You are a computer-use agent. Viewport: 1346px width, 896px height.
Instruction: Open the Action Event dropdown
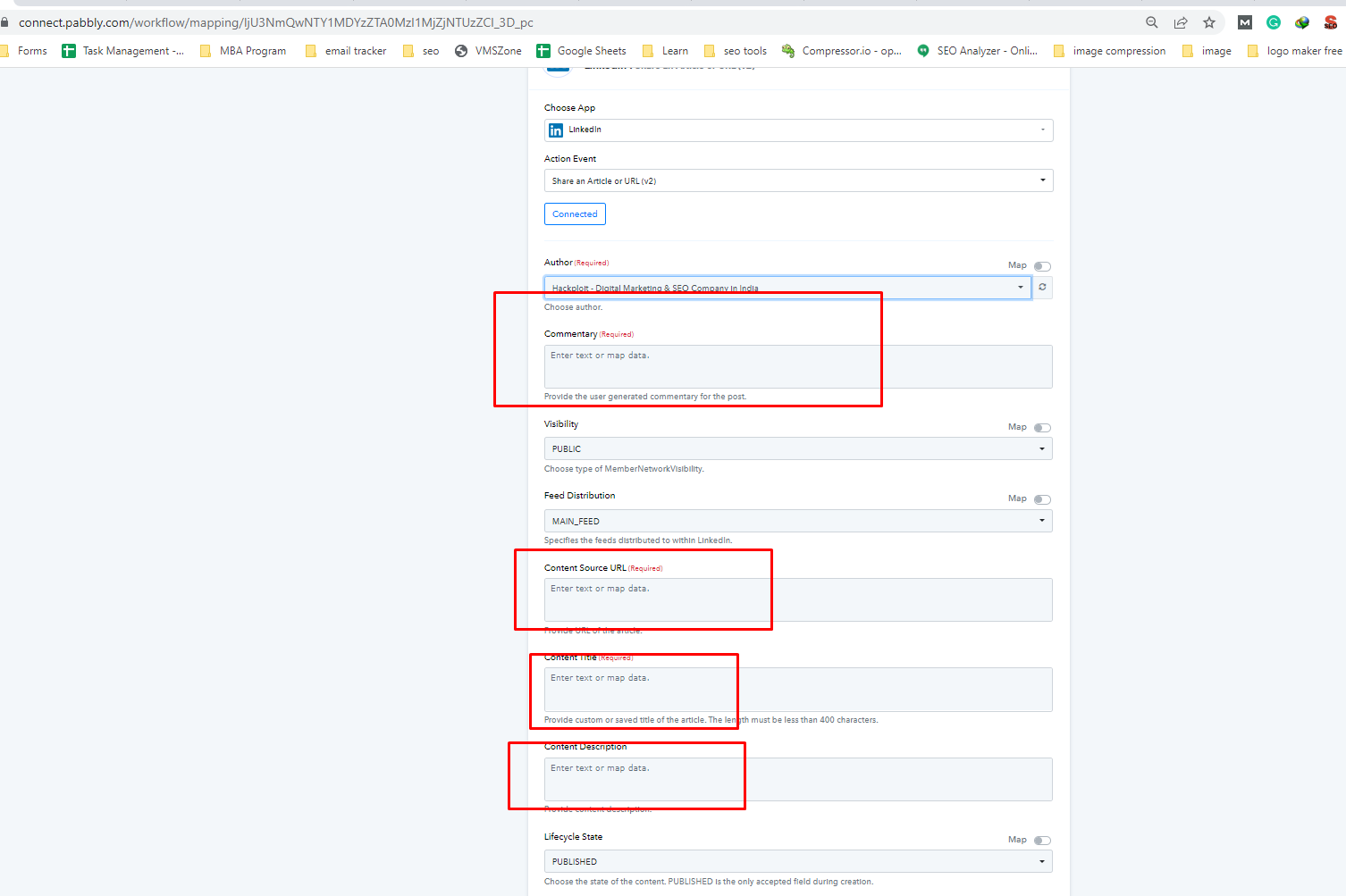tap(798, 180)
